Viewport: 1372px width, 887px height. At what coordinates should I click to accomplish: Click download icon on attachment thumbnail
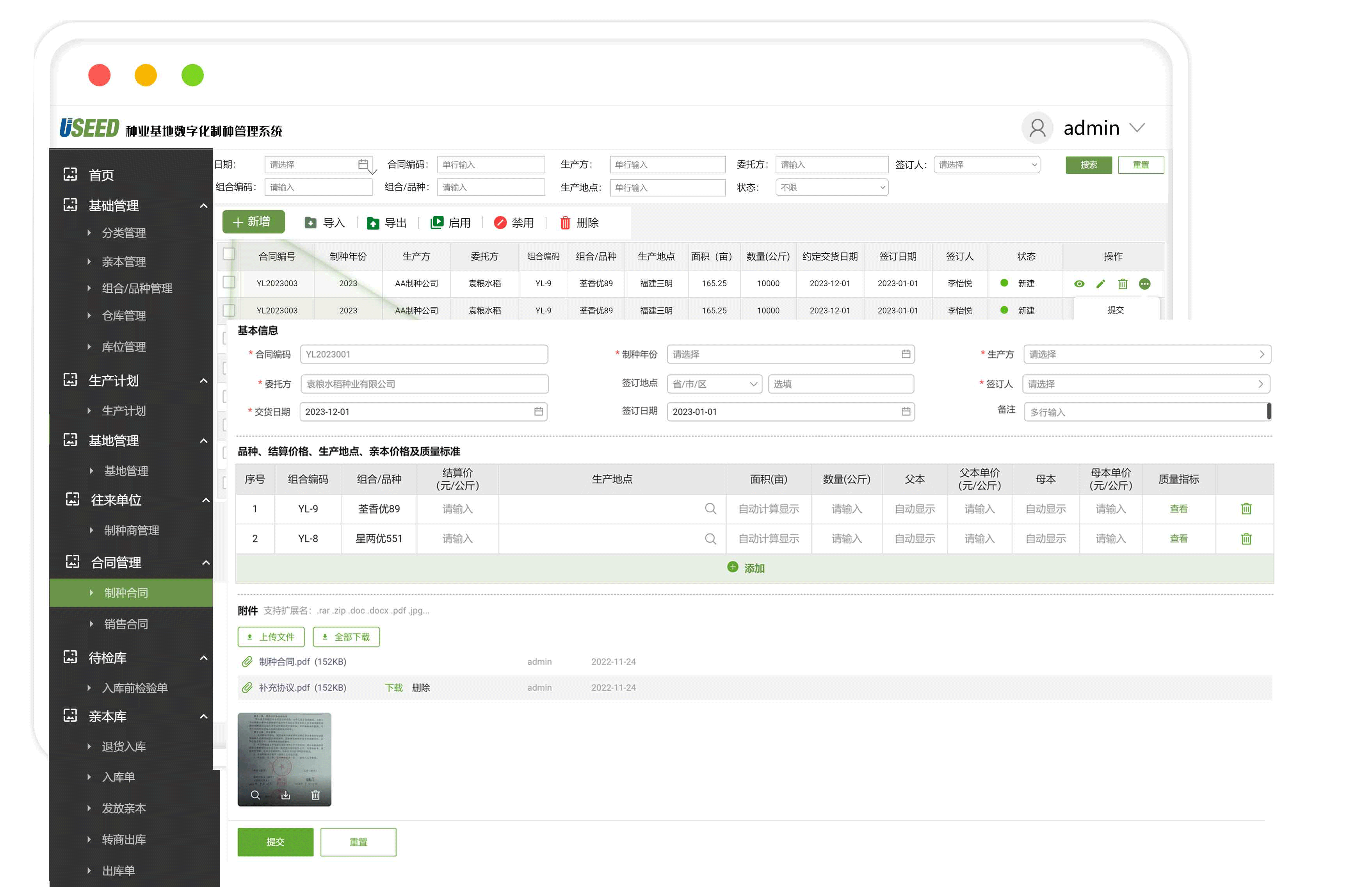pyautogui.click(x=286, y=795)
